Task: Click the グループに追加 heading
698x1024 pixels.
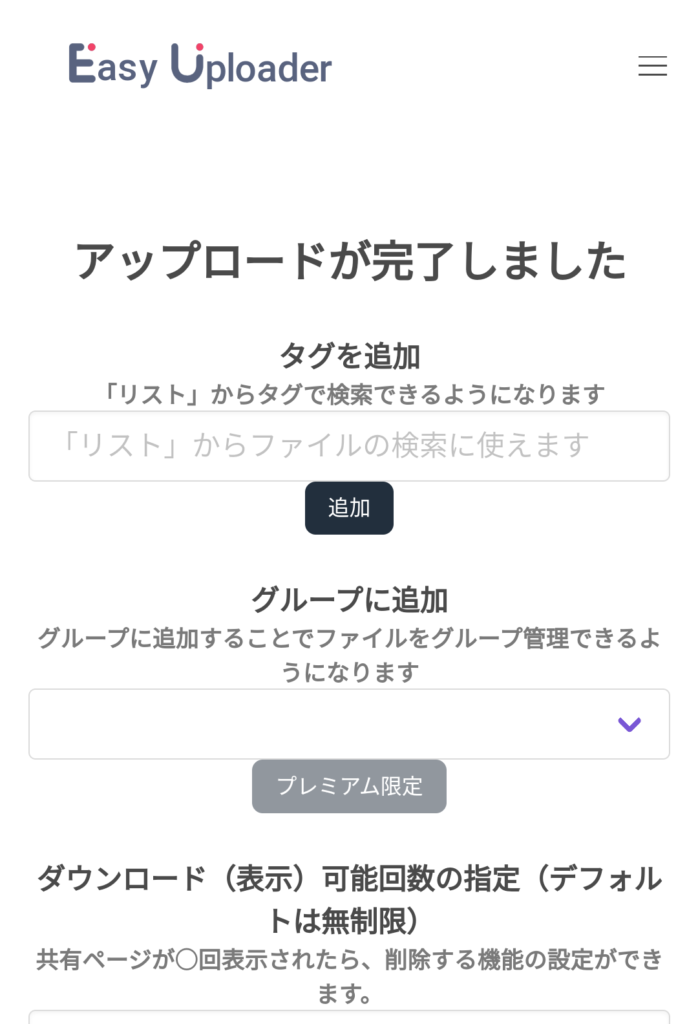Action: tap(349, 600)
